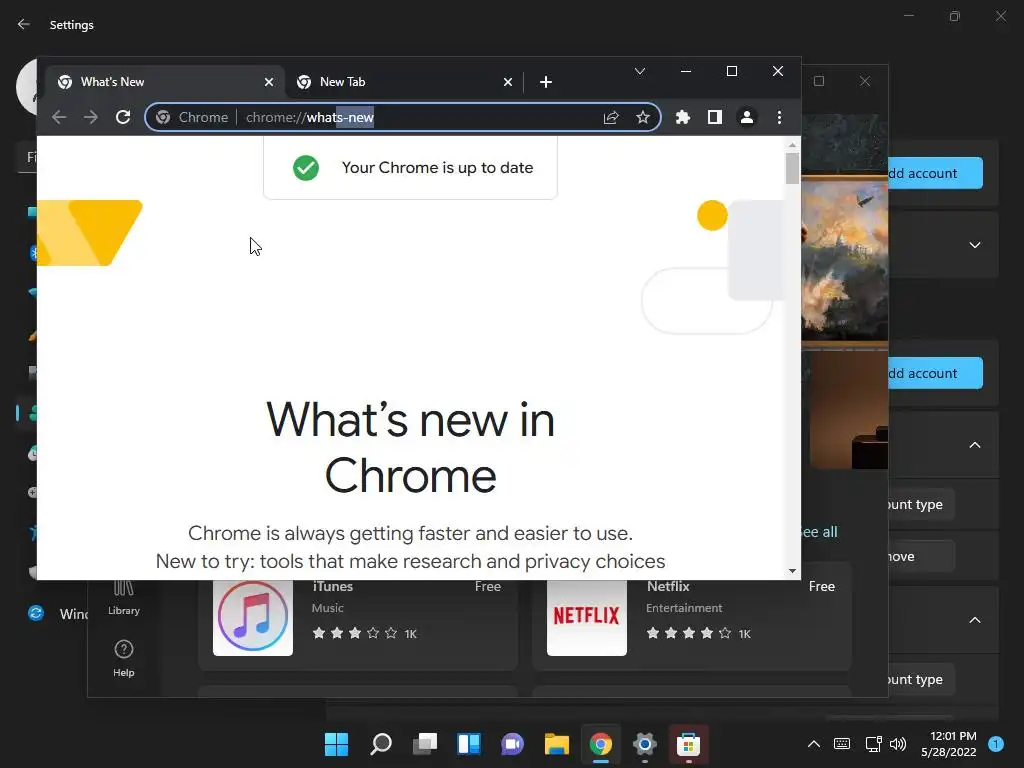Image resolution: width=1024 pixels, height=768 pixels.
Task: Collapse the Settings section below second Add account
Action: point(974,445)
